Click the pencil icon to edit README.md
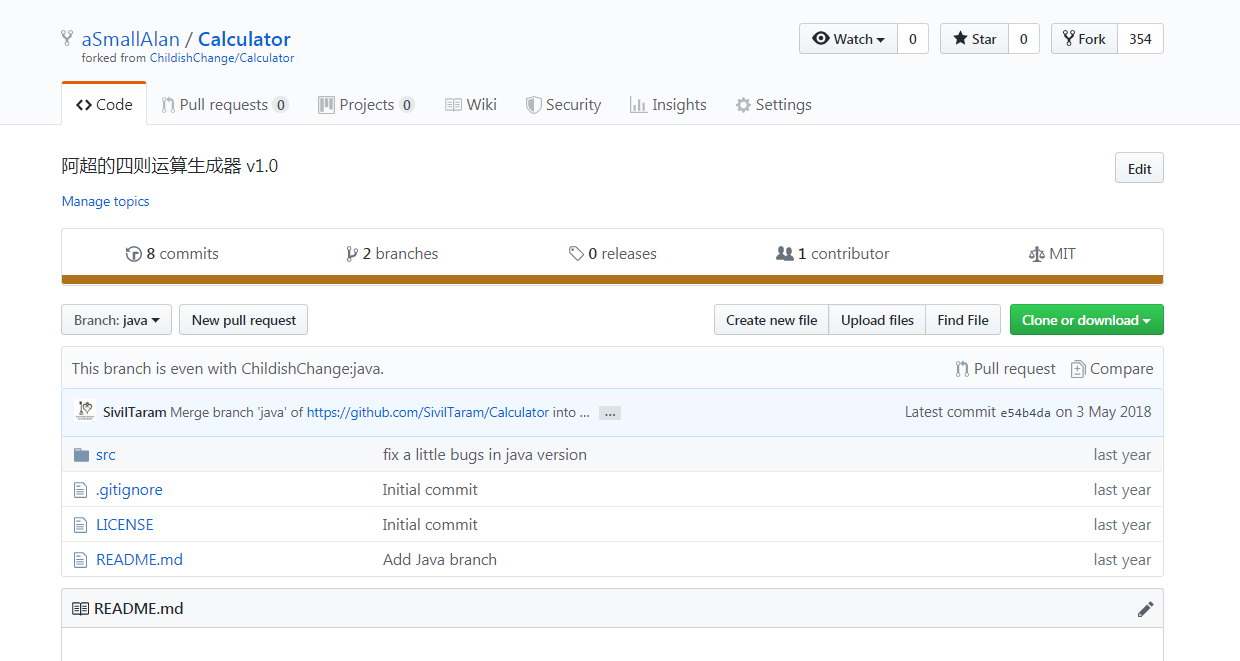This screenshot has height=661, width=1240. [1145, 609]
